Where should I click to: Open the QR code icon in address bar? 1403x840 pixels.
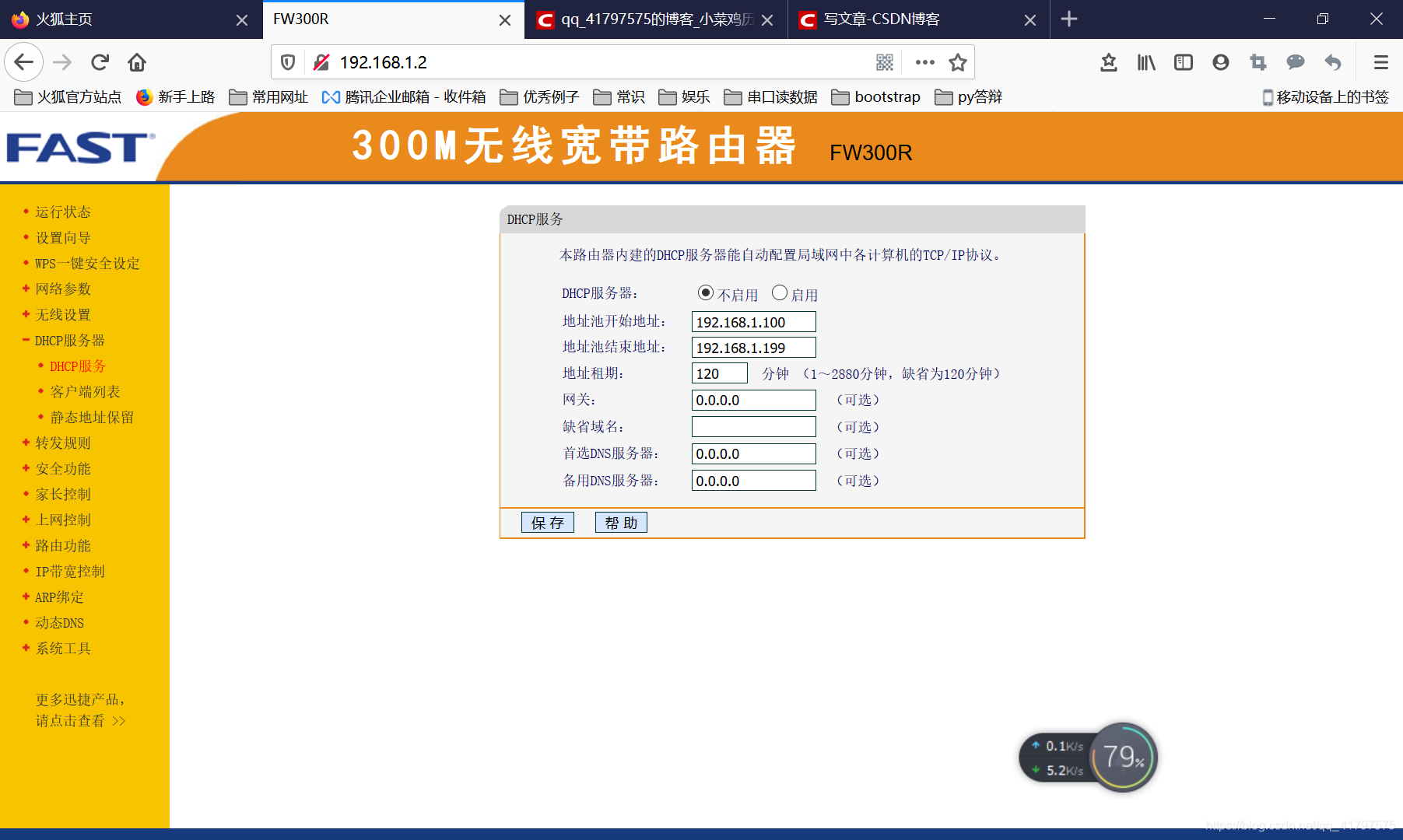[885, 62]
